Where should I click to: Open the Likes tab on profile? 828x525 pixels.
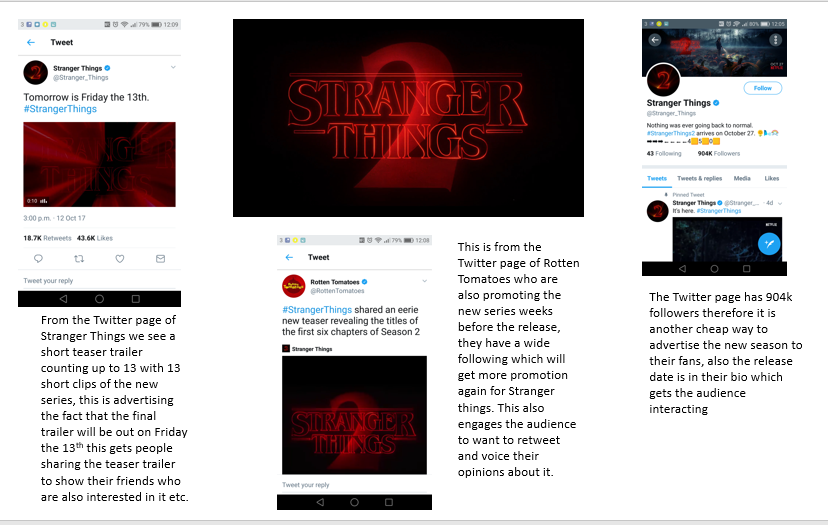pos(771,179)
